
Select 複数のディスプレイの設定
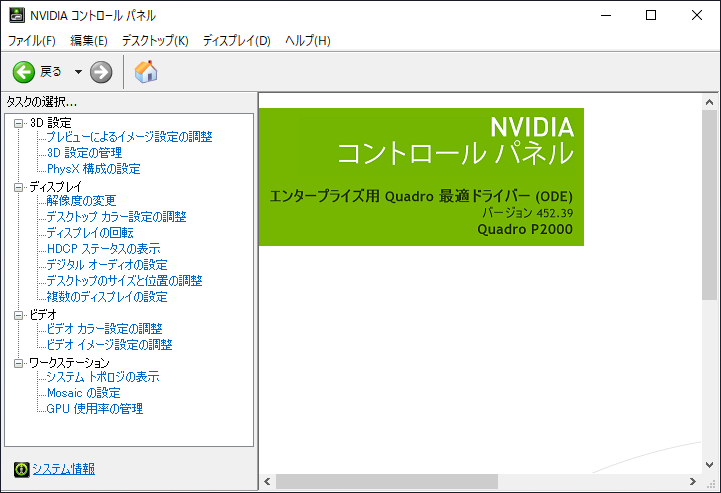[107, 297]
